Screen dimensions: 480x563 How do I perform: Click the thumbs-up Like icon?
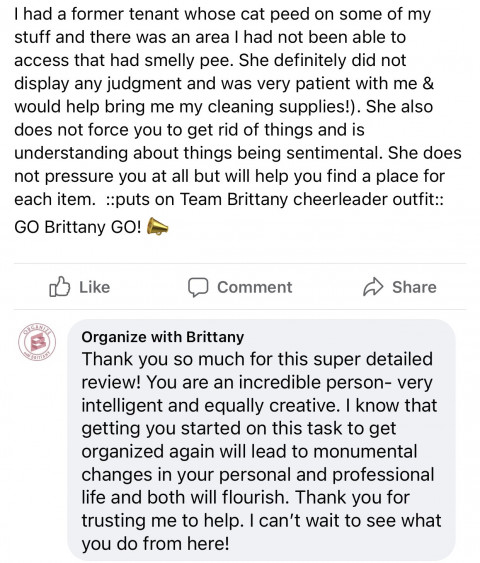click(59, 287)
